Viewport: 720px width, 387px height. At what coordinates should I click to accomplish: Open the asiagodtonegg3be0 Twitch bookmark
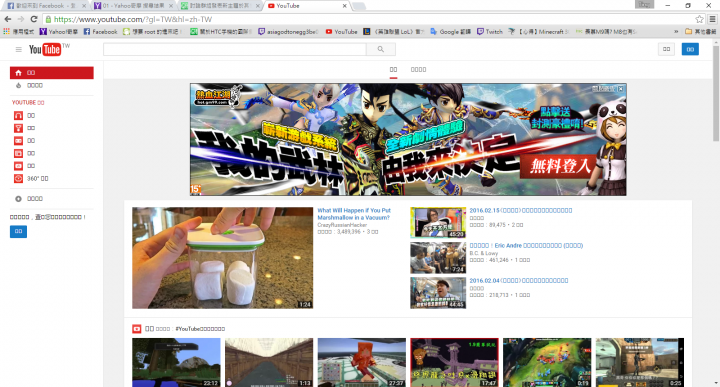tap(288, 32)
